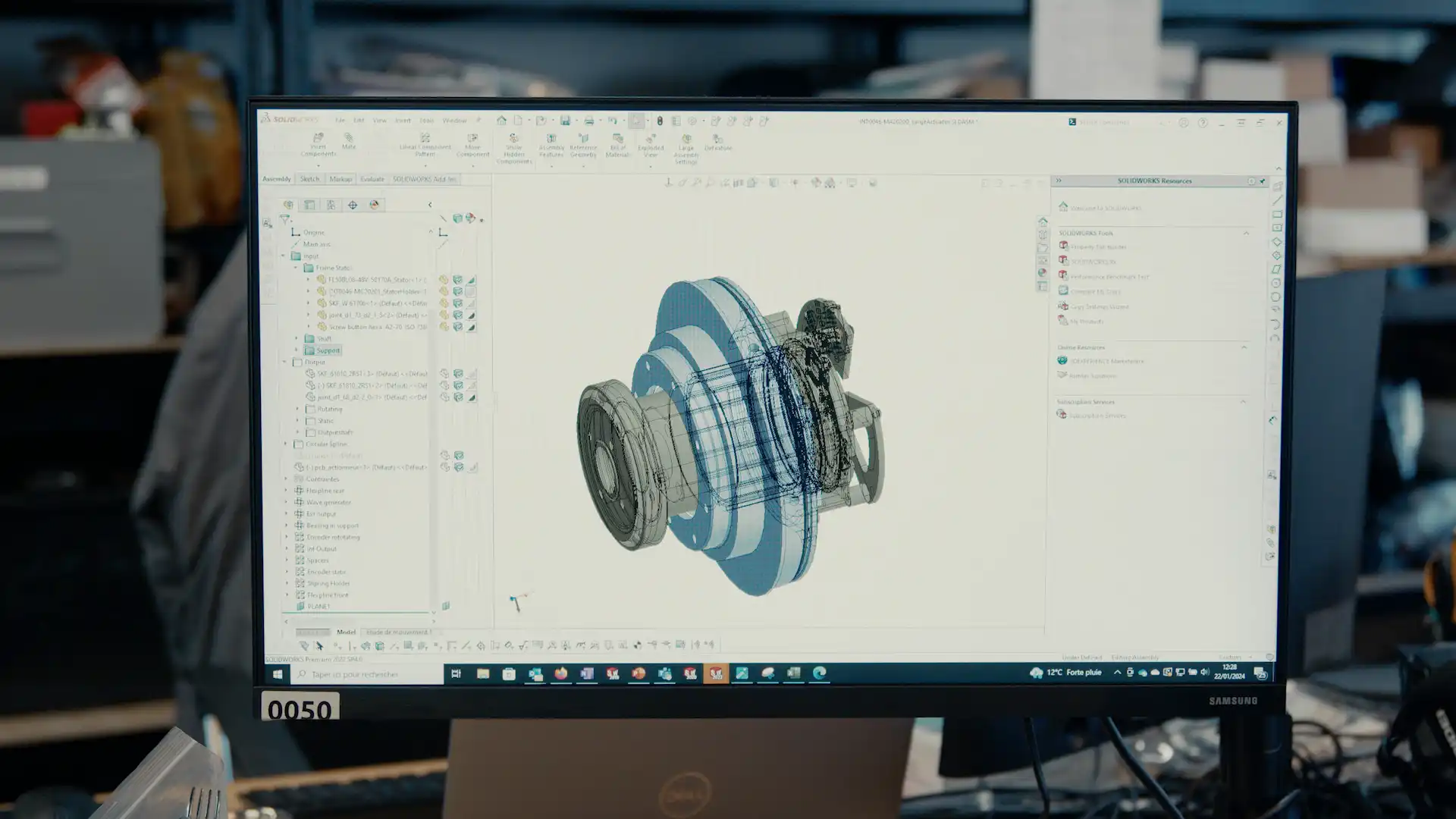
Task: Click the Windows Start button
Action: (x=278, y=674)
